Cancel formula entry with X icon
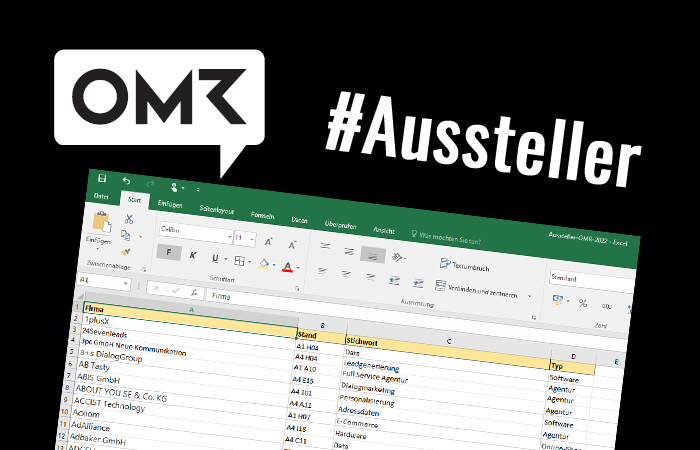The width and height of the screenshot is (700, 450). [156, 289]
